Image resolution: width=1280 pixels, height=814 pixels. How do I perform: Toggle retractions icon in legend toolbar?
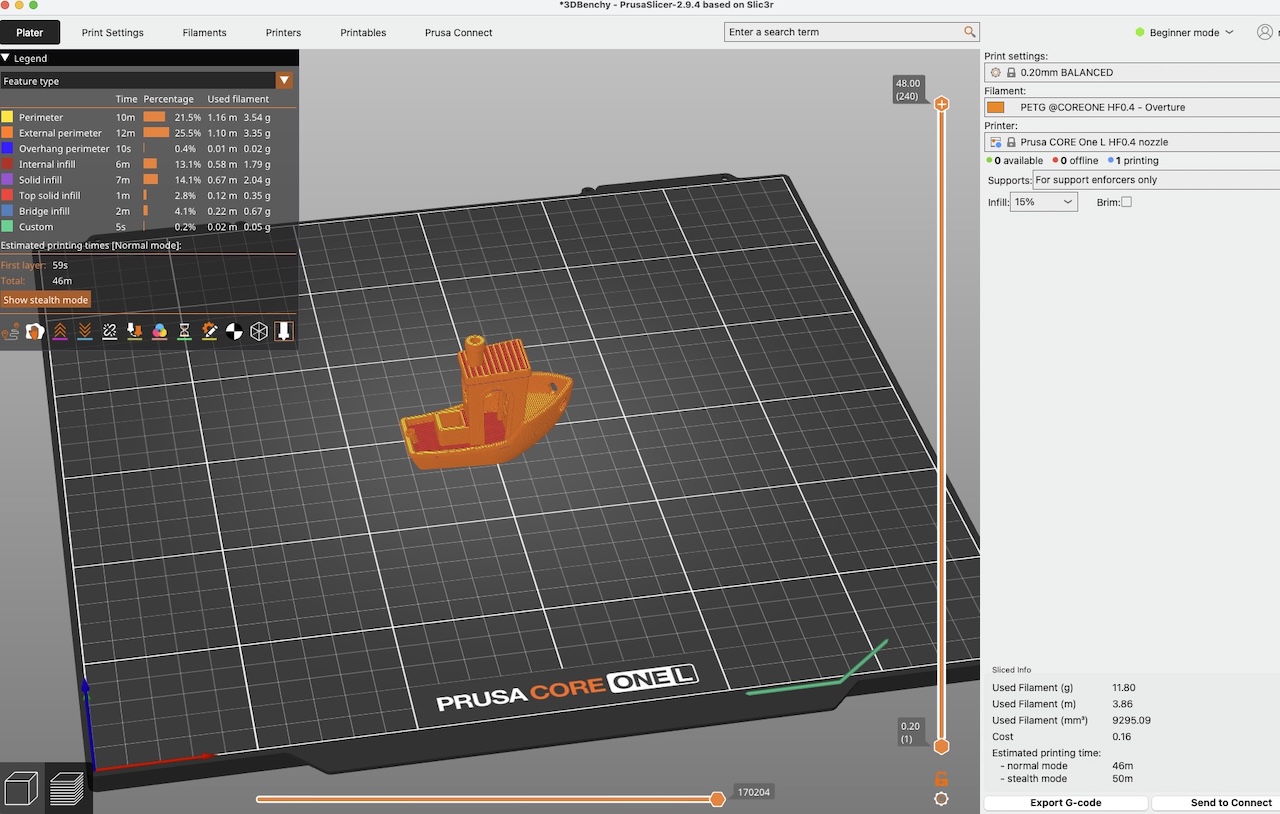[60, 331]
